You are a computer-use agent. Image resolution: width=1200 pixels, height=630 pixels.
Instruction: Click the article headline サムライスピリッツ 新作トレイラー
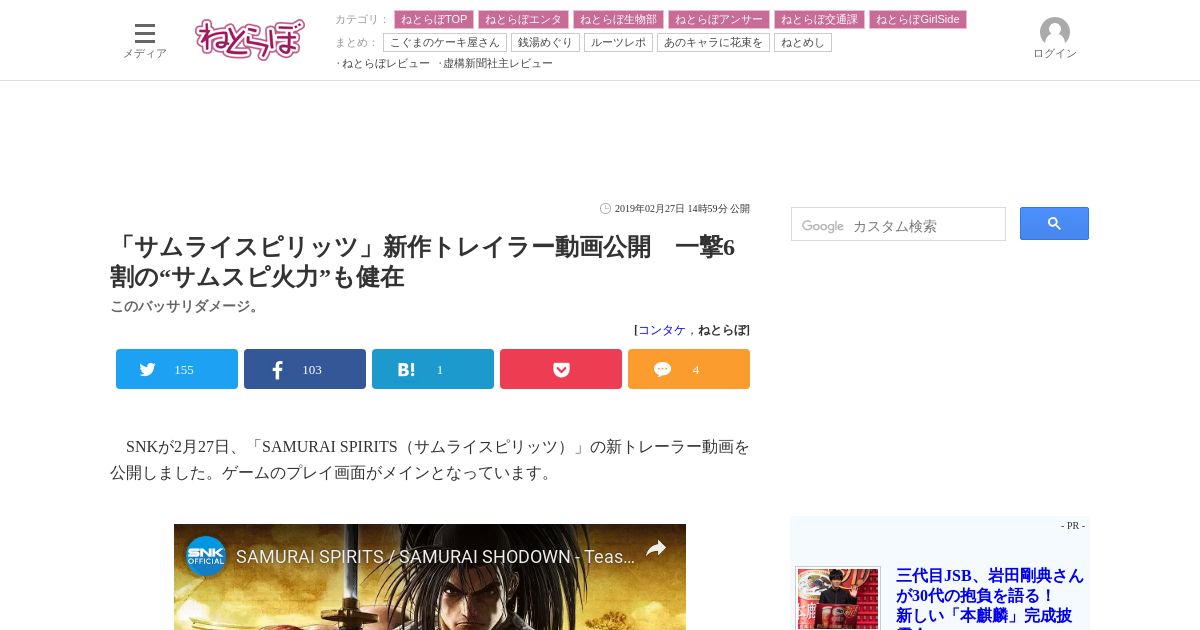click(422, 262)
